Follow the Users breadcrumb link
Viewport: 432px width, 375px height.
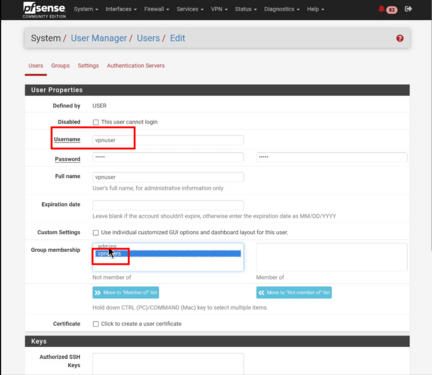[x=148, y=38]
